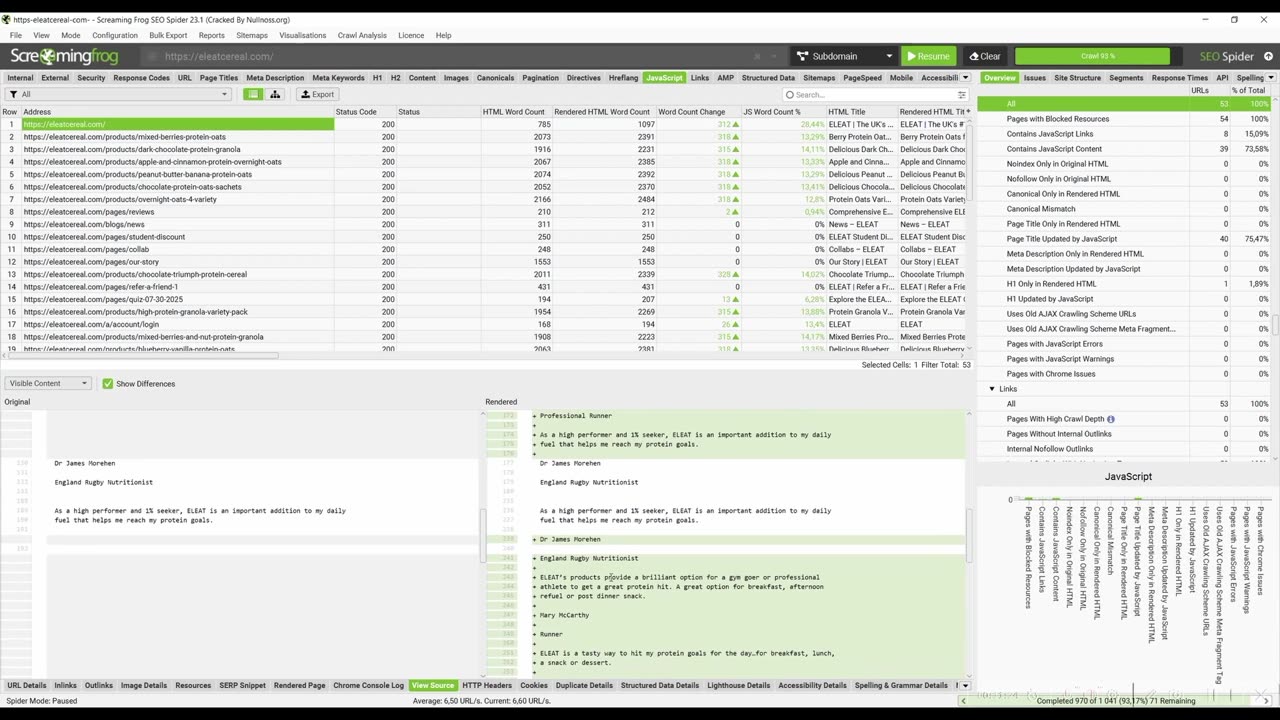The height and width of the screenshot is (720, 1280).
Task: Clear the URL bar with X icon
Action: 757,56
